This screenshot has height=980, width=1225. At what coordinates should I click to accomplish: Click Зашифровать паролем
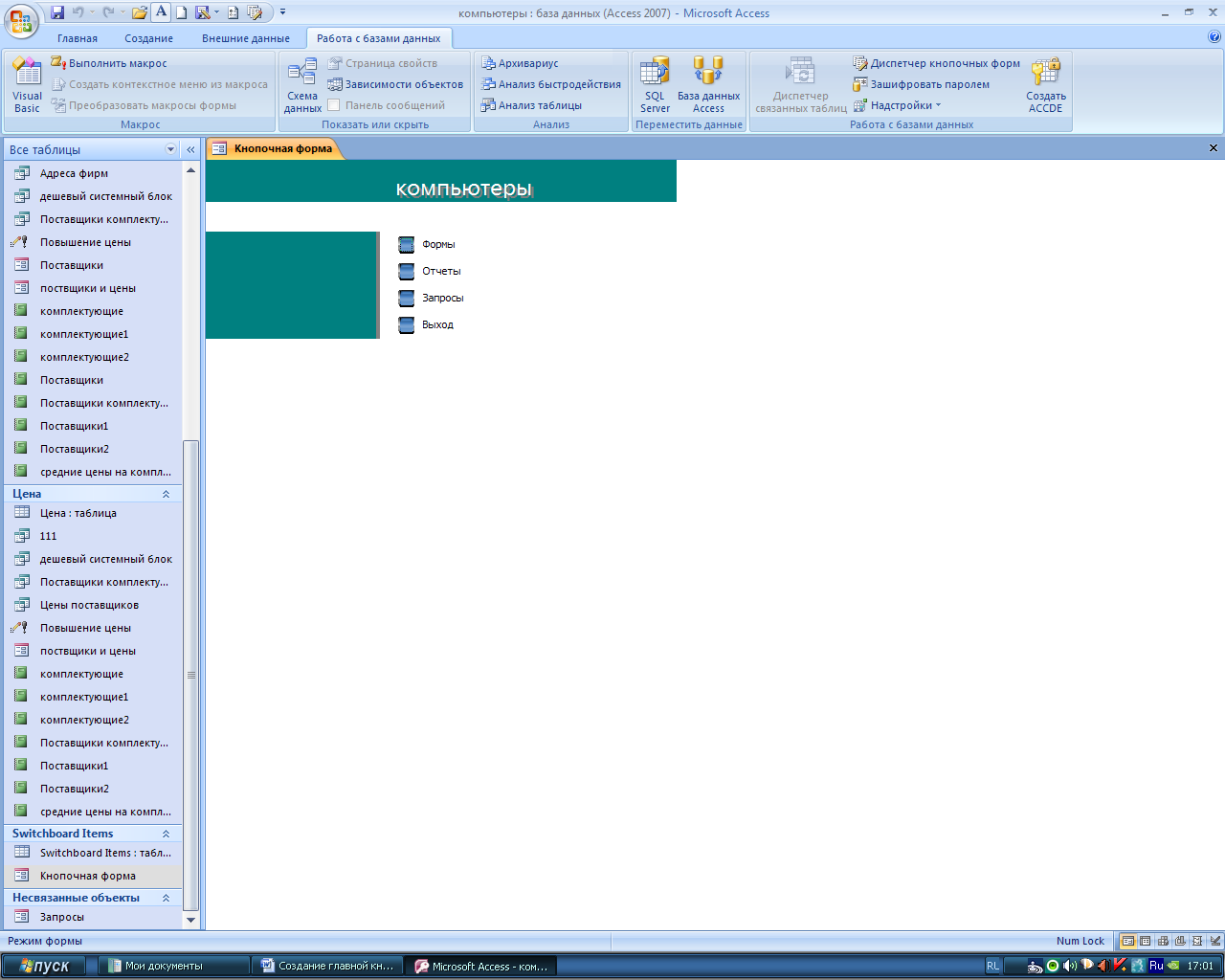tap(922, 84)
